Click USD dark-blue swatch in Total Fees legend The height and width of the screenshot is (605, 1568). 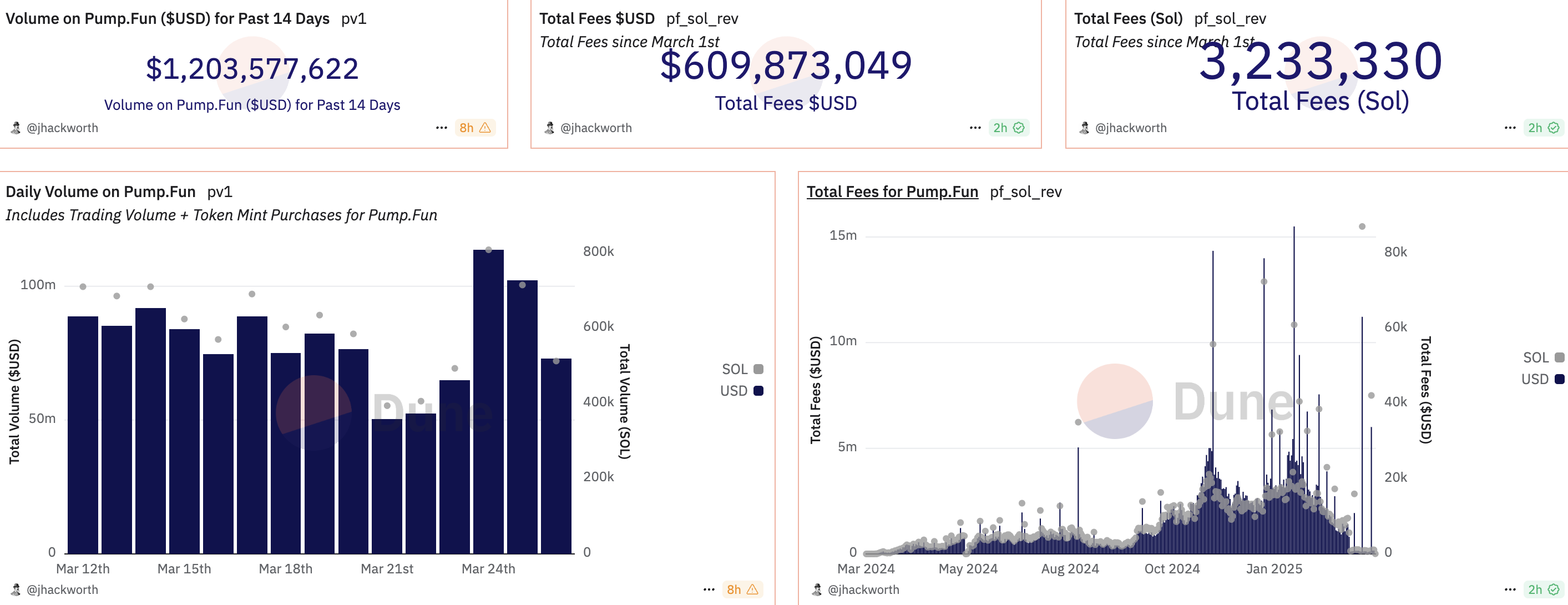[x=1559, y=379]
